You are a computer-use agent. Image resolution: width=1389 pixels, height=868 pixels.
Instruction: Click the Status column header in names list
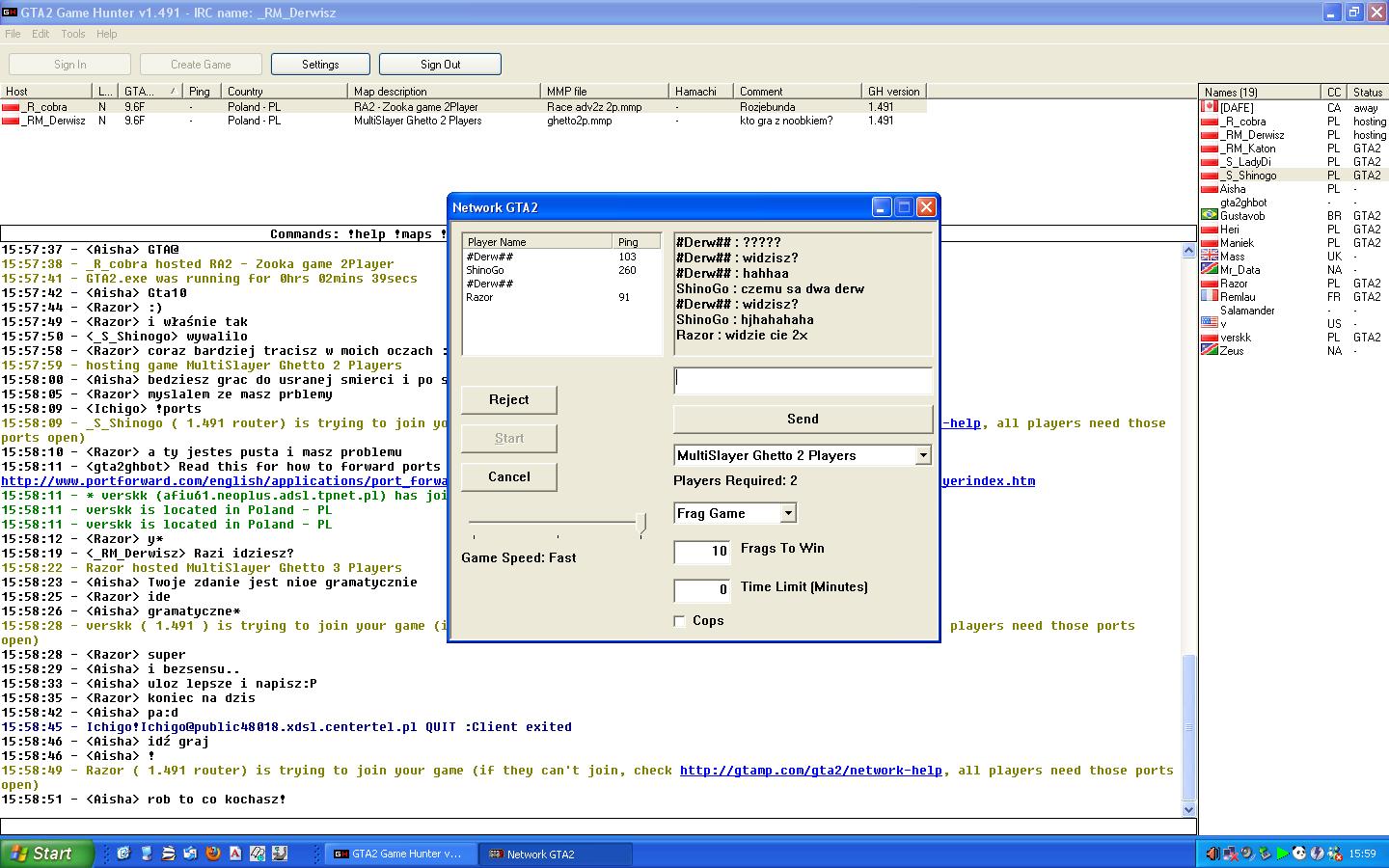coord(1368,92)
